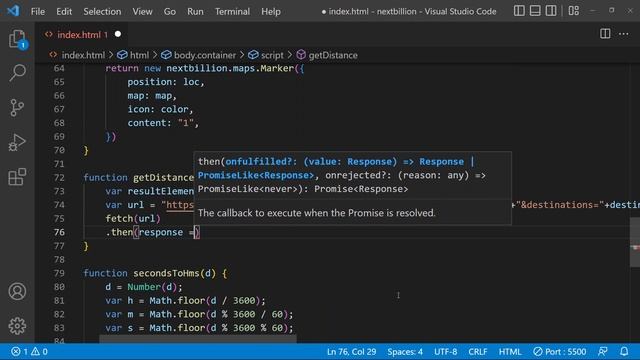Click the unsaved dot on index.html tab
Viewport: 640px width, 360px height.
tap(118, 34)
